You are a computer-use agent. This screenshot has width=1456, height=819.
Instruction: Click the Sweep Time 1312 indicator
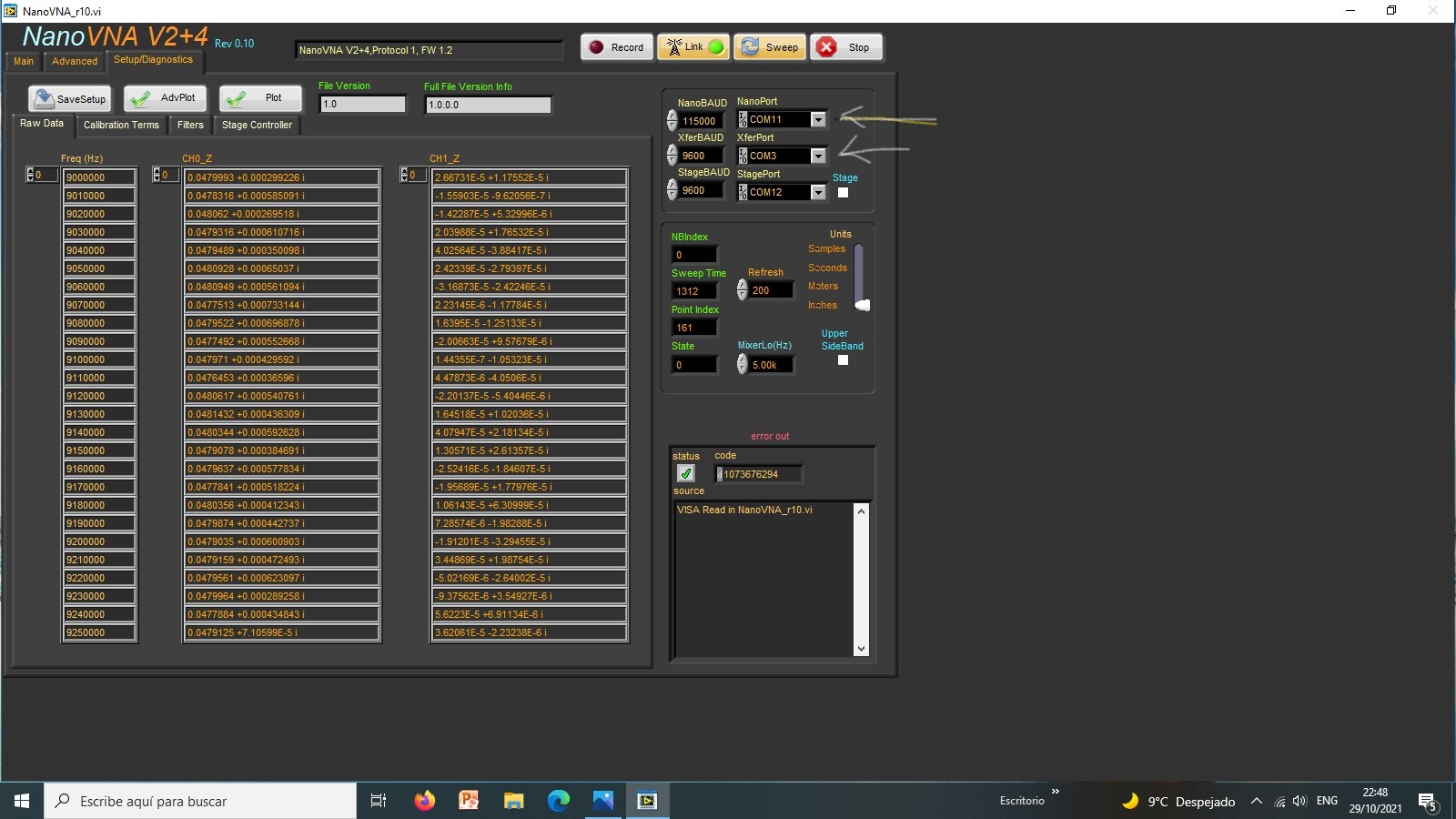coord(695,291)
